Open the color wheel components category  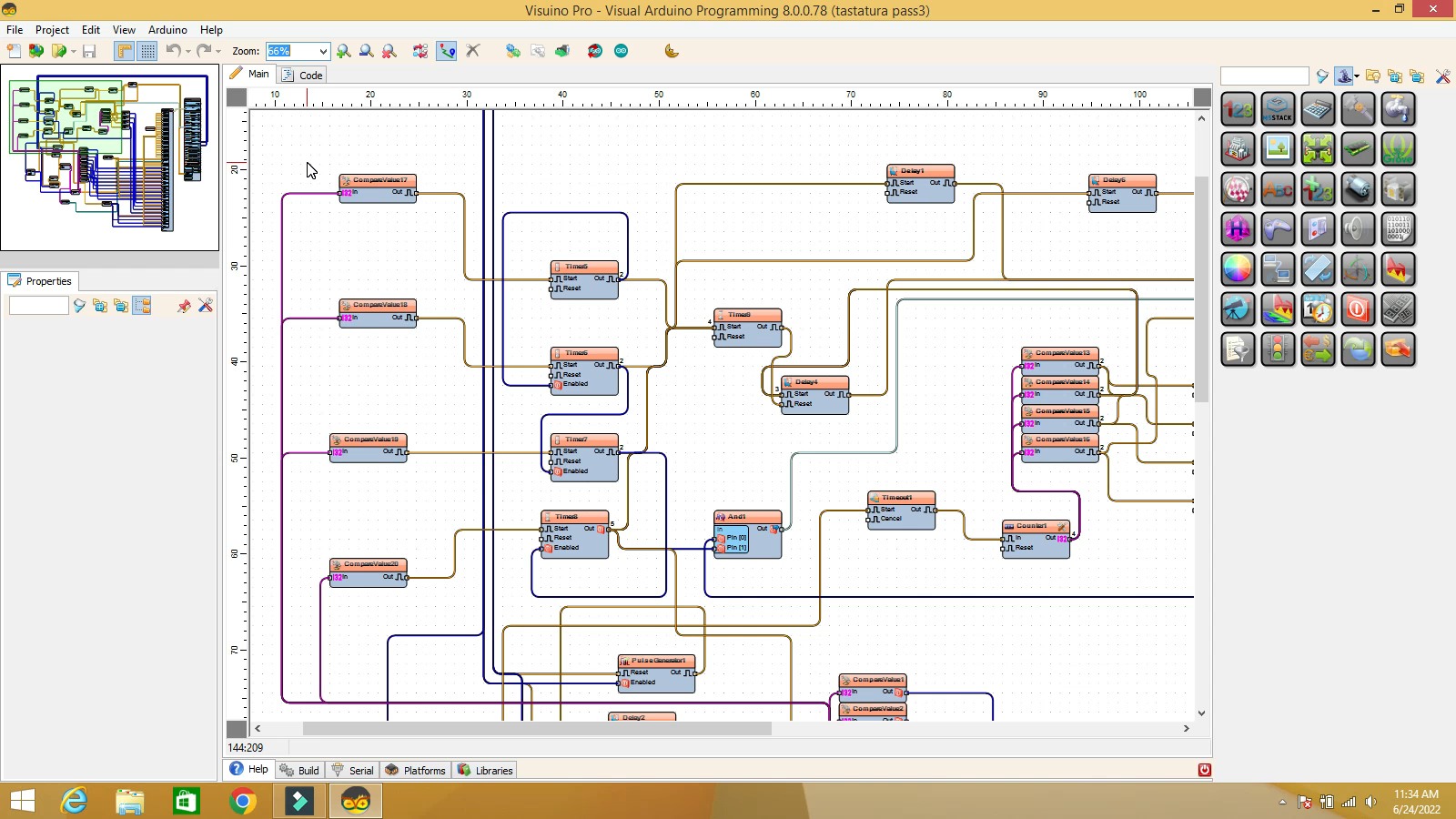[x=1238, y=269]
